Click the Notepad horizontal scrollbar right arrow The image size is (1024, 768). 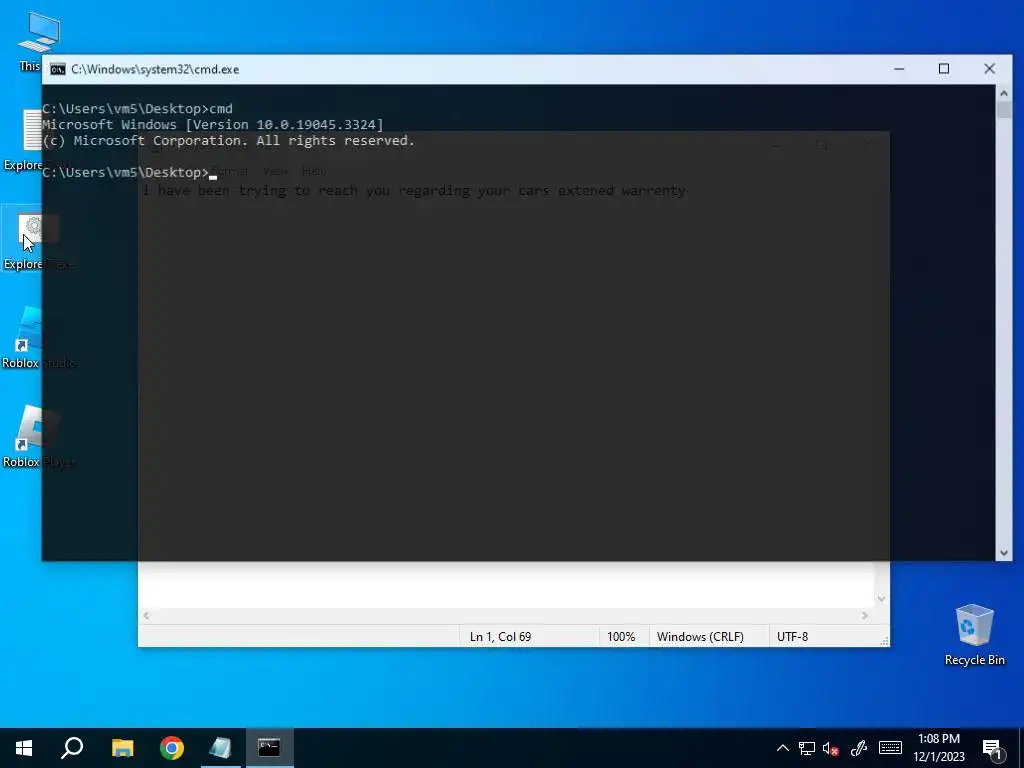(x=865, y=616)
